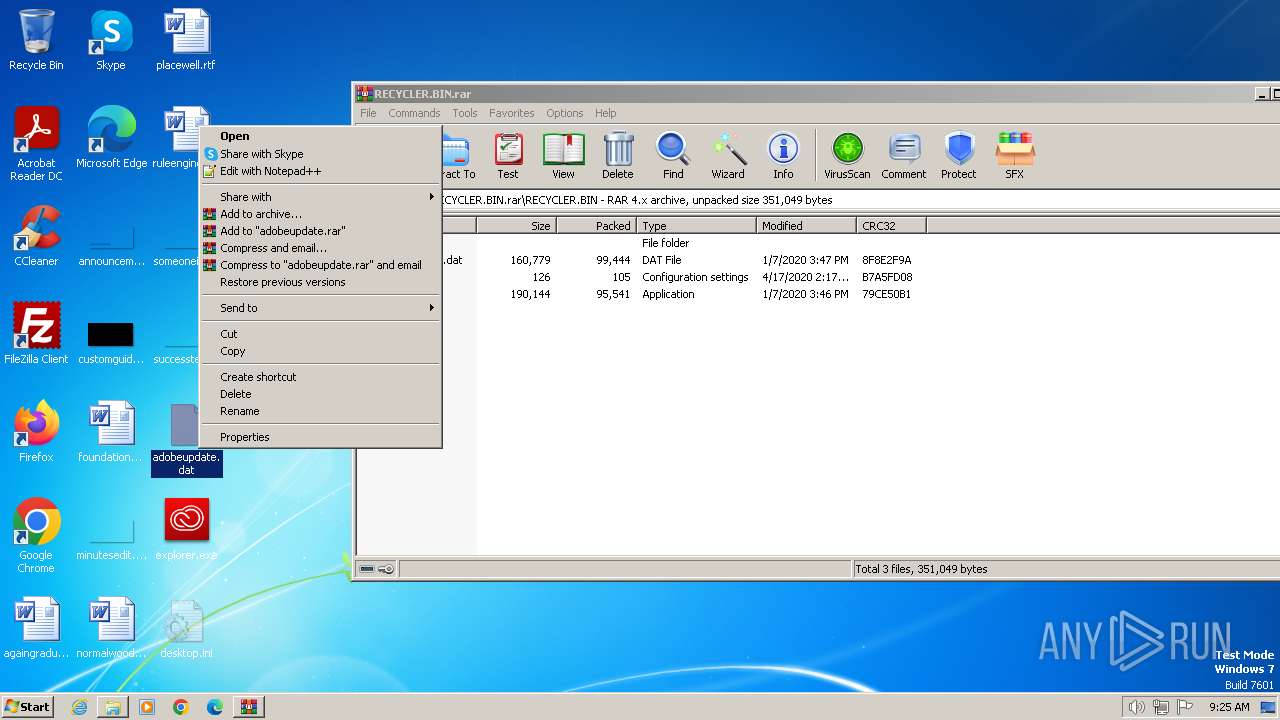
Task: Choose Open in the context menu
Action: (320, 136)
